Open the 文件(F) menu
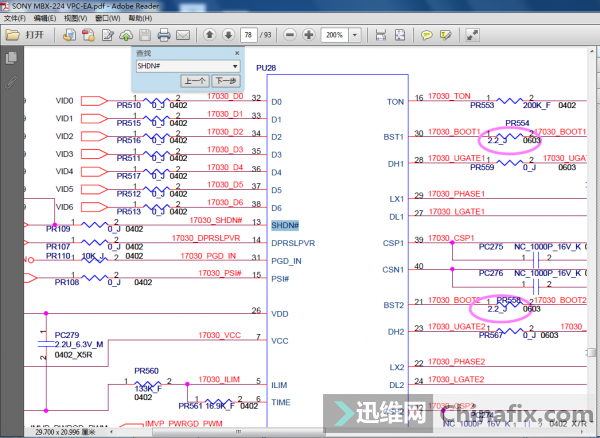 click(15, 18)
